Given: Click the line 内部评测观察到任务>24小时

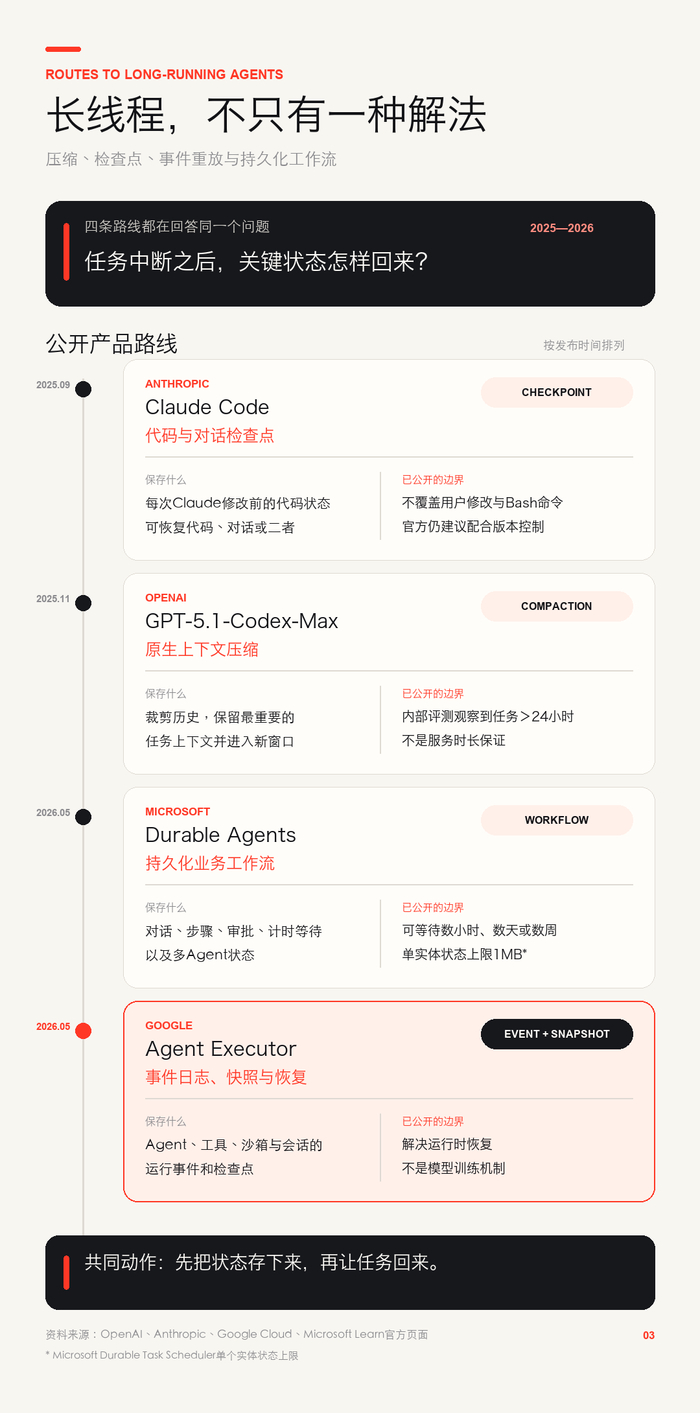Looking at the screenshot, I should 488,716.
